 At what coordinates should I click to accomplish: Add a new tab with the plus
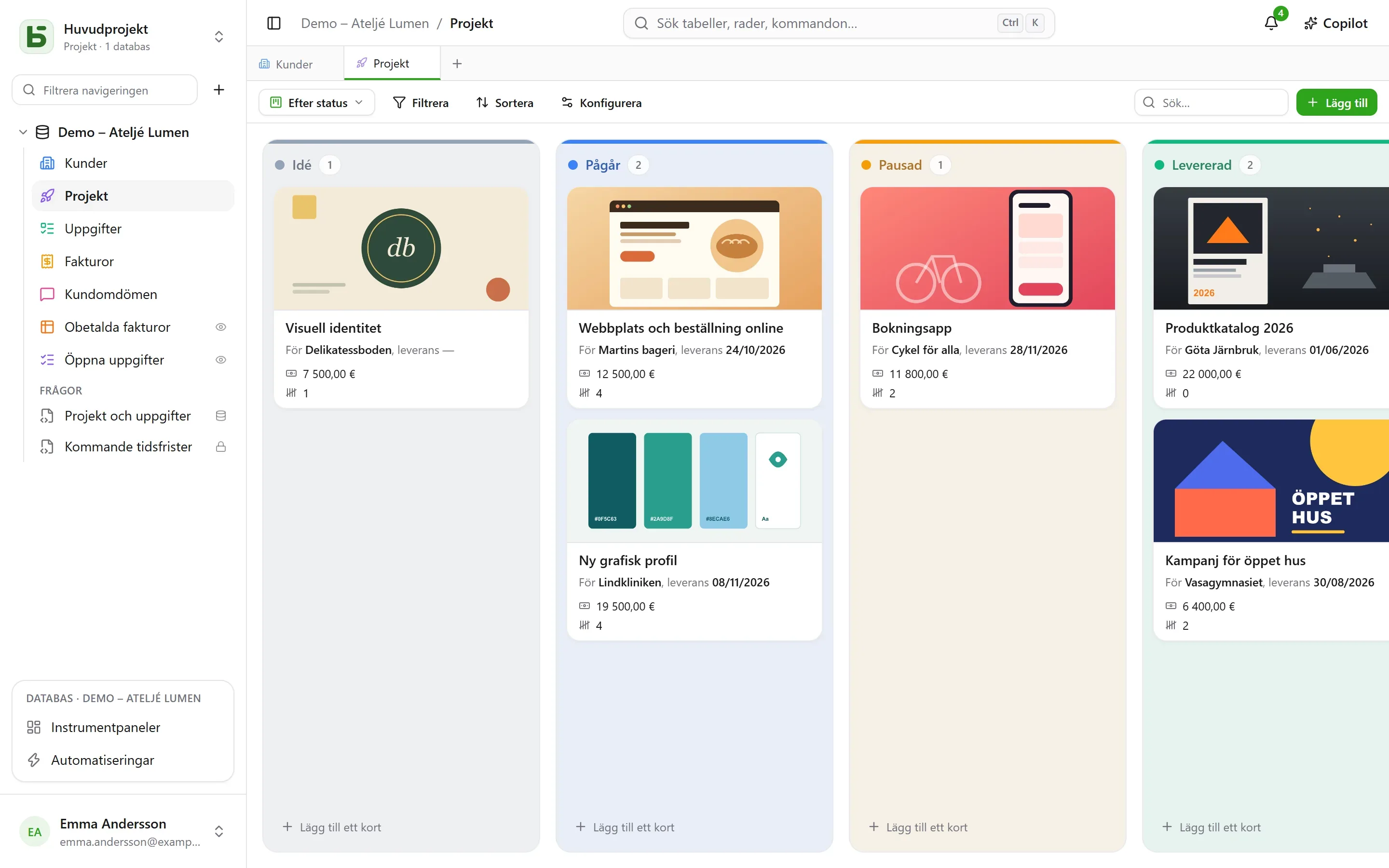457,64
